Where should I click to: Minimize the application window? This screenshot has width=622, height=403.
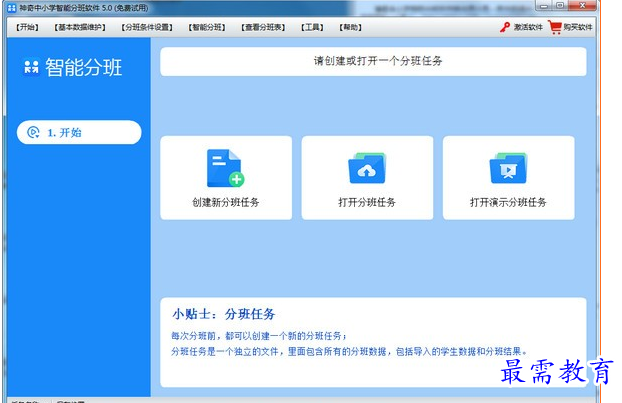click(x=543, y=6)
